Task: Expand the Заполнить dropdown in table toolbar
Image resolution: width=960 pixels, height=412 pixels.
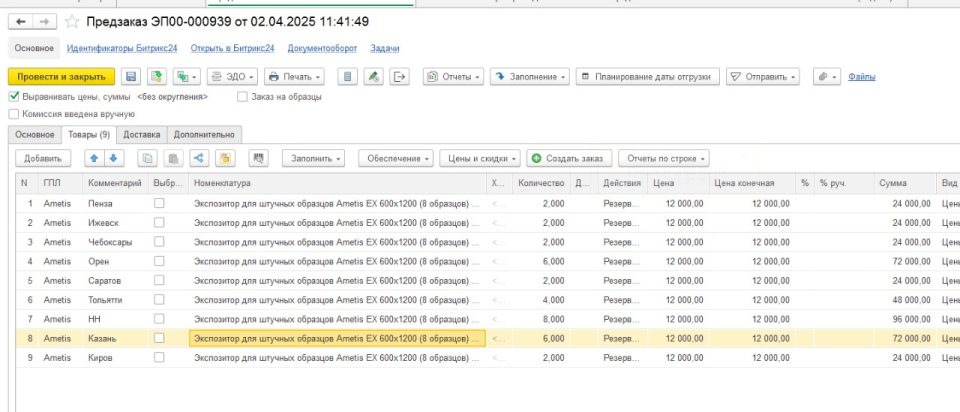Action: point(313,158)
